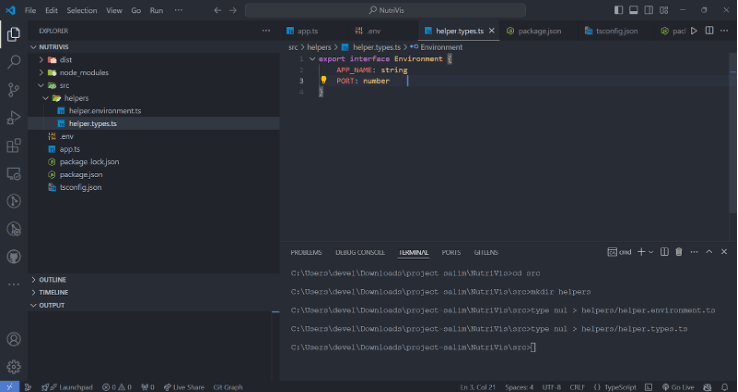Maximize the panel size chevron
Viewport: 738px width, 392px height.
pyautogui.click(x=709, y=252)
